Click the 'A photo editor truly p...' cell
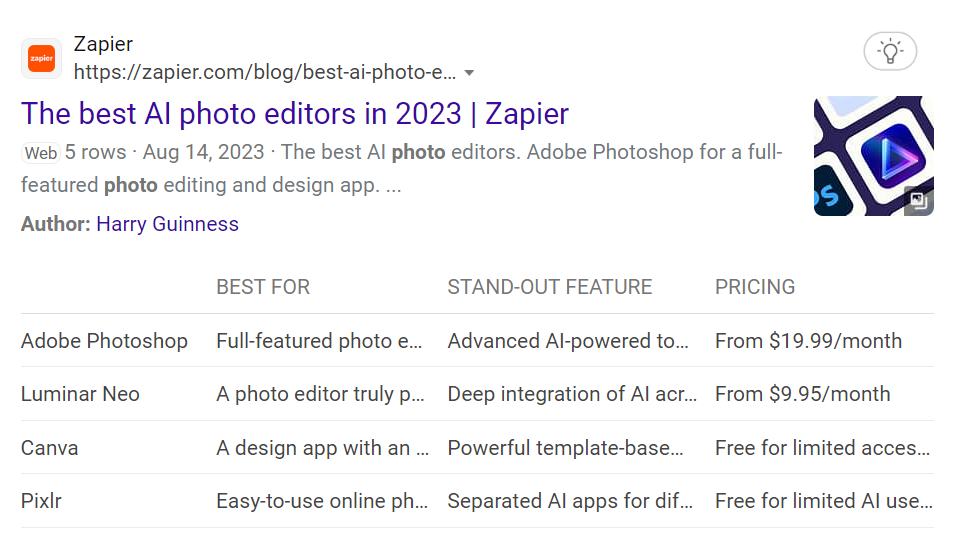The image size is (973, 539). point(320,394)
